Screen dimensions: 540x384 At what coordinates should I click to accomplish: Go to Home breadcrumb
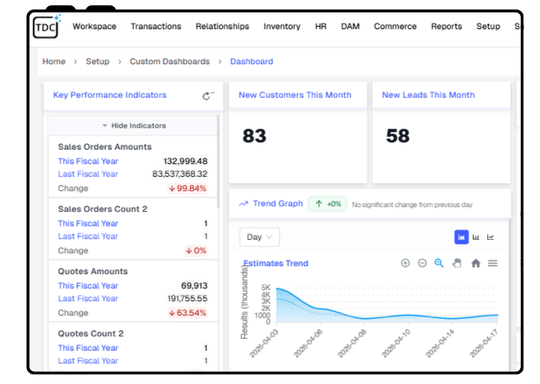point(54,61)
